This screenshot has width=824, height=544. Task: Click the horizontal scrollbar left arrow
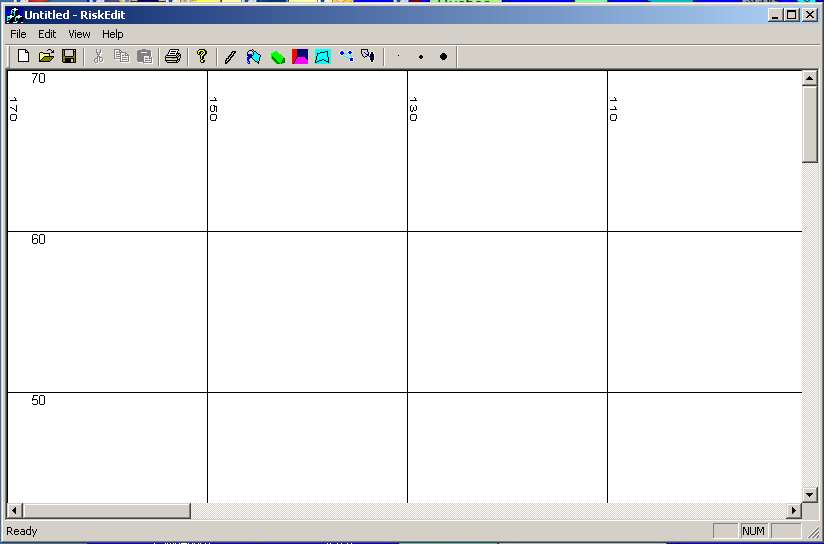(x=14, y=510)
